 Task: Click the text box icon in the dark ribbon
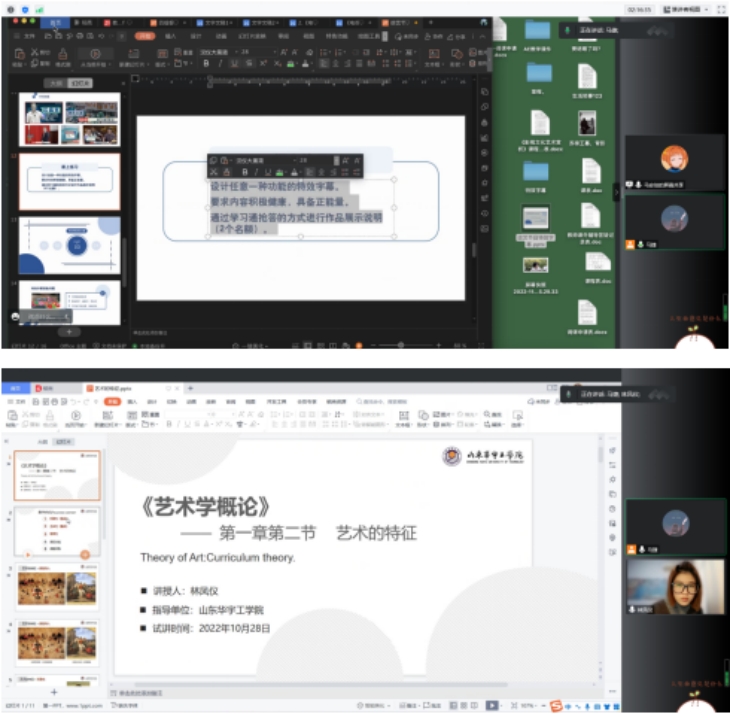pyautogui.click(x=434, y=54)
